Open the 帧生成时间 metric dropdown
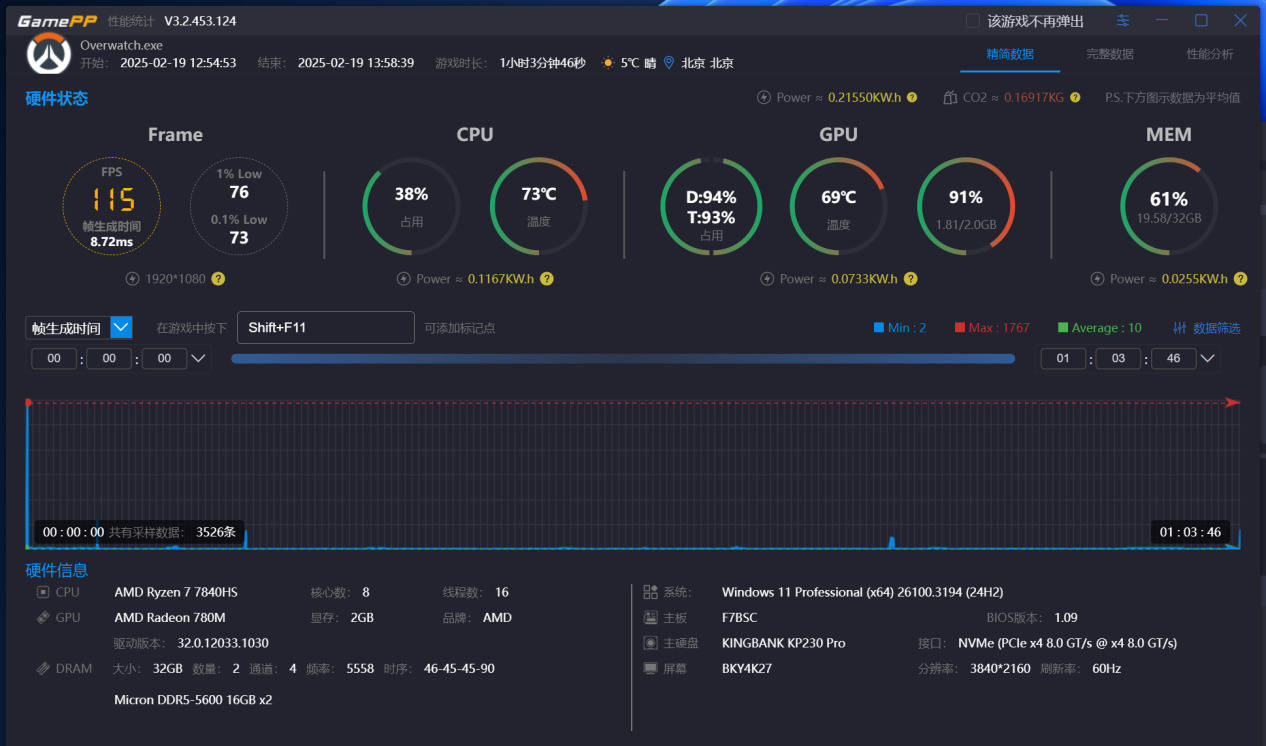The height and width of the screenshot is (746, 1266). [121, 328]
